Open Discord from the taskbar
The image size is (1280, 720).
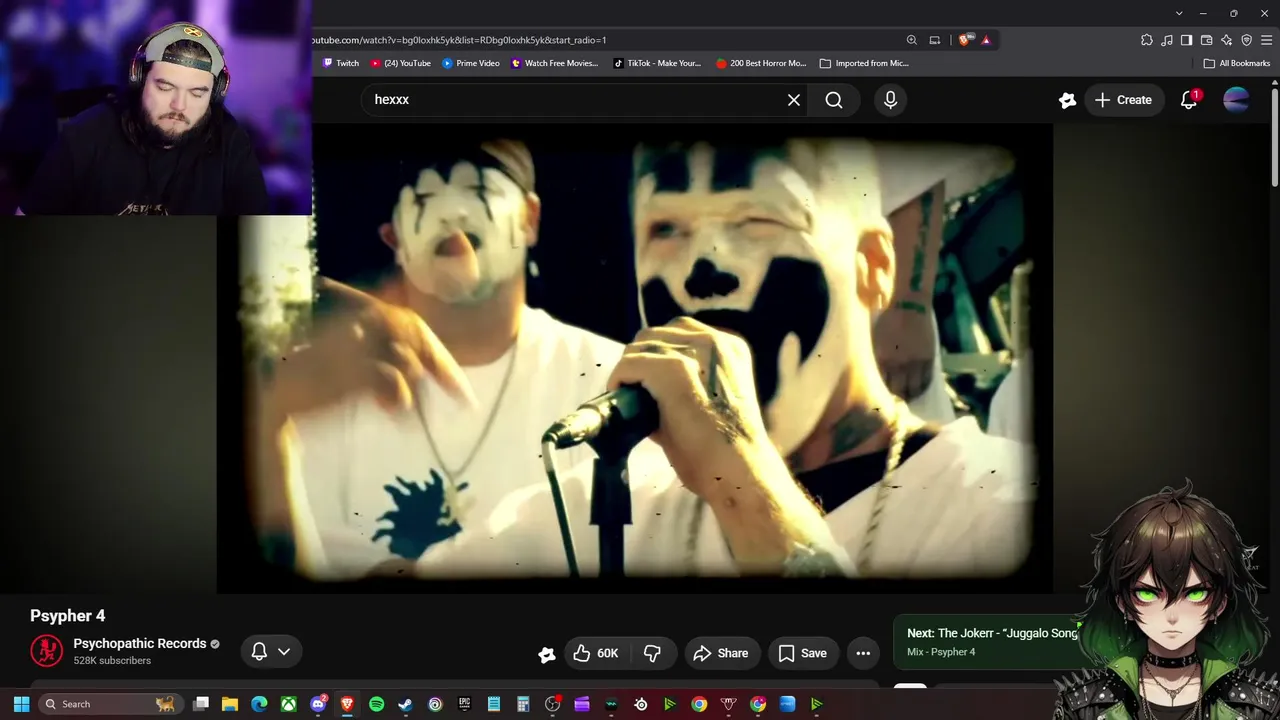(318, 704)
